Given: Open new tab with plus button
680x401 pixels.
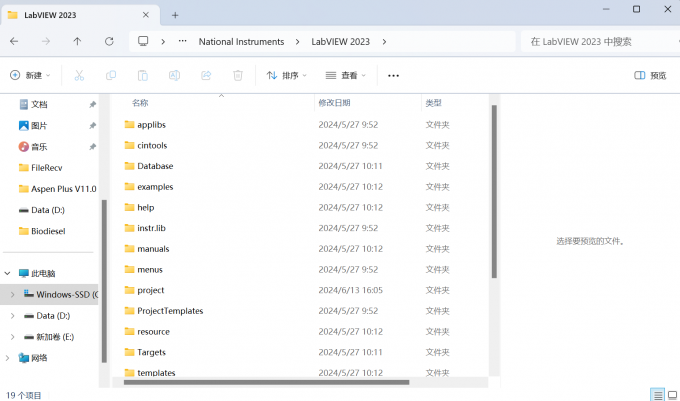Looking at the screenshot, I should point(175,15).
